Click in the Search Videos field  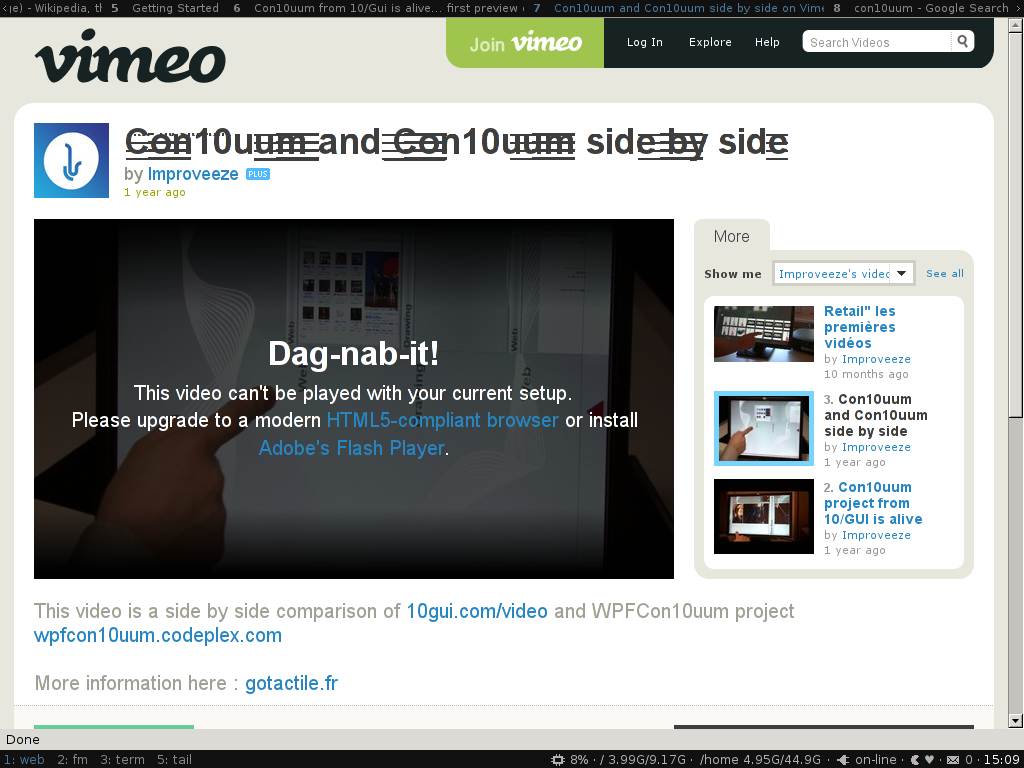876,42
